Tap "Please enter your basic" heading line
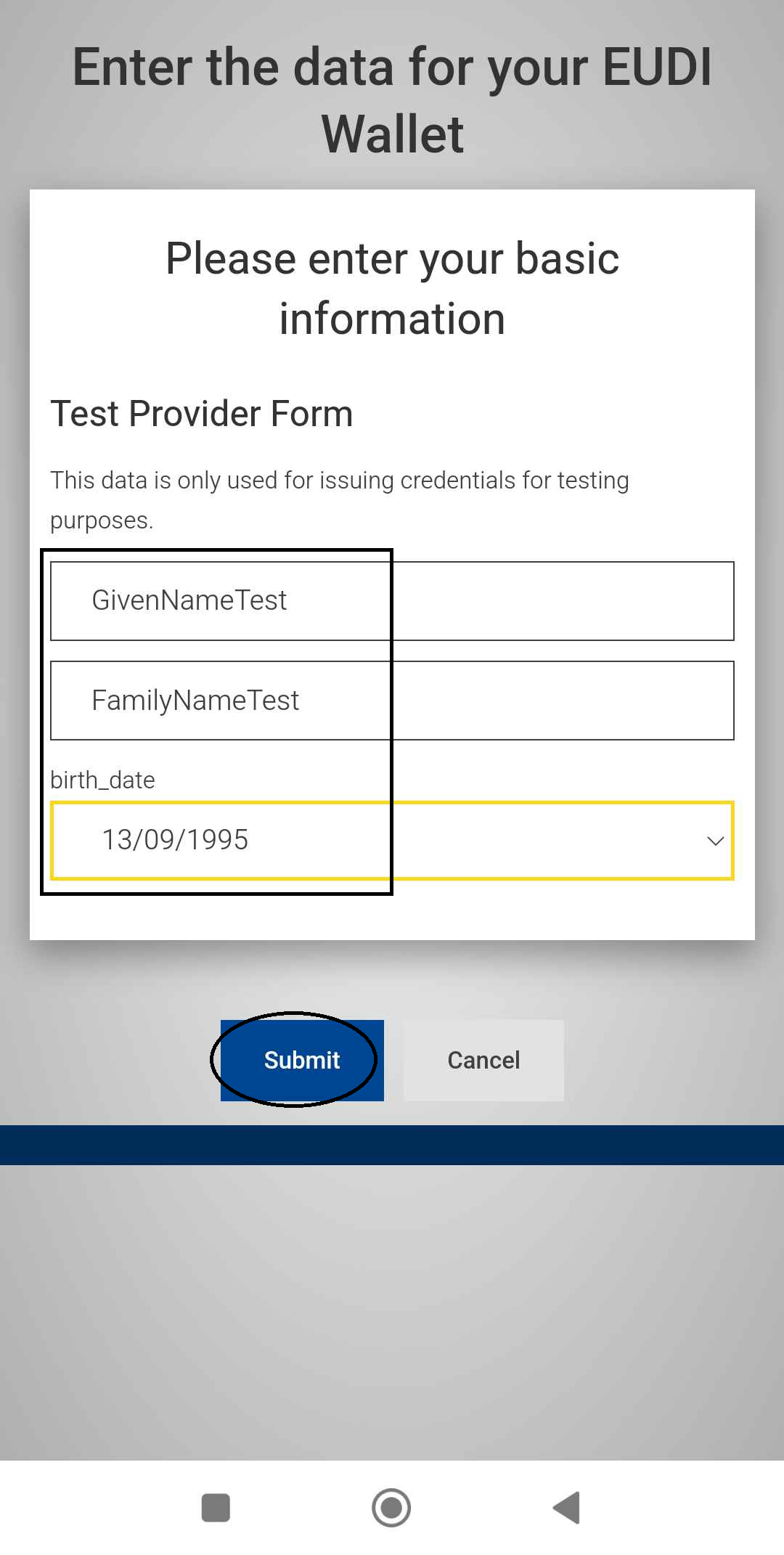The image size is (784, 1555). (392, 258)
